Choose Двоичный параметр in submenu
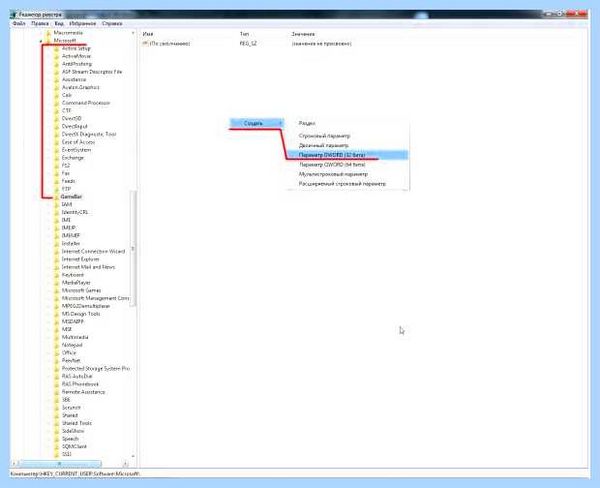Viewport: 600px width, 488px height. pyautogui.click(x=348, y=145)
